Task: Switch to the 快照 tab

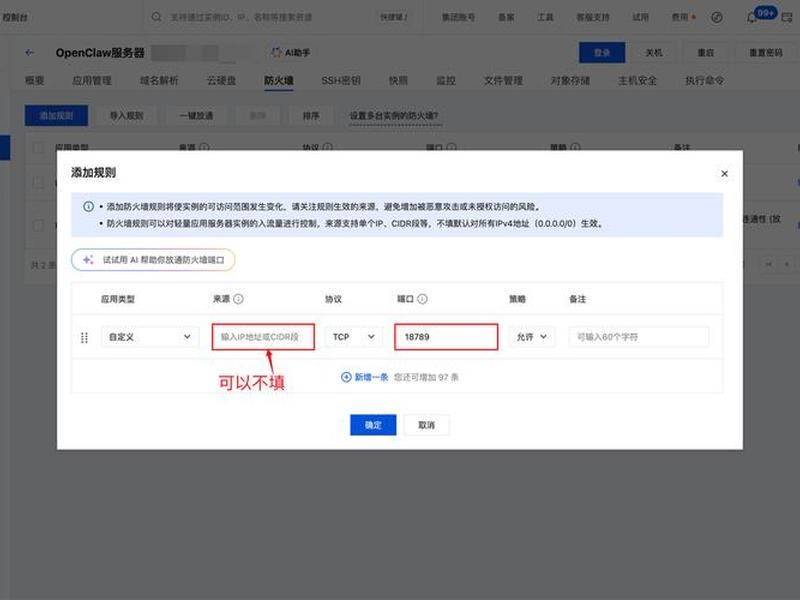Action: point(398,80)
